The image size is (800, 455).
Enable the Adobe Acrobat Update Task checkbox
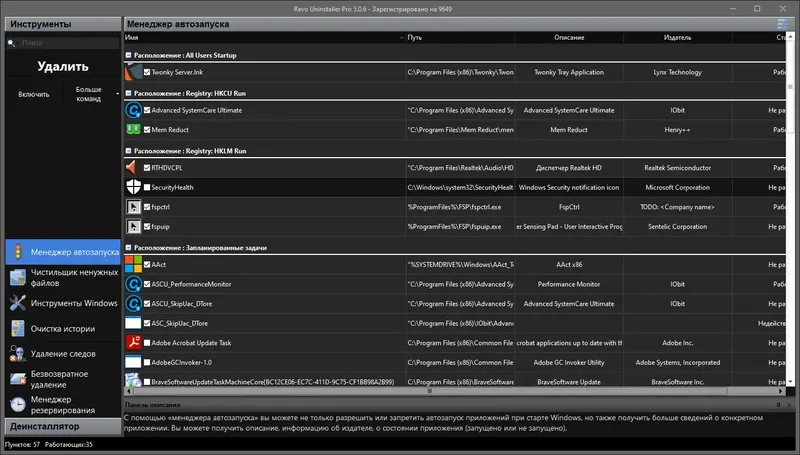[147, 343]
